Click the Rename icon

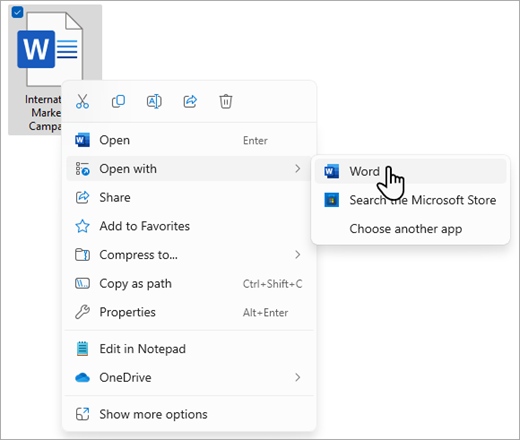click(154, 101)
